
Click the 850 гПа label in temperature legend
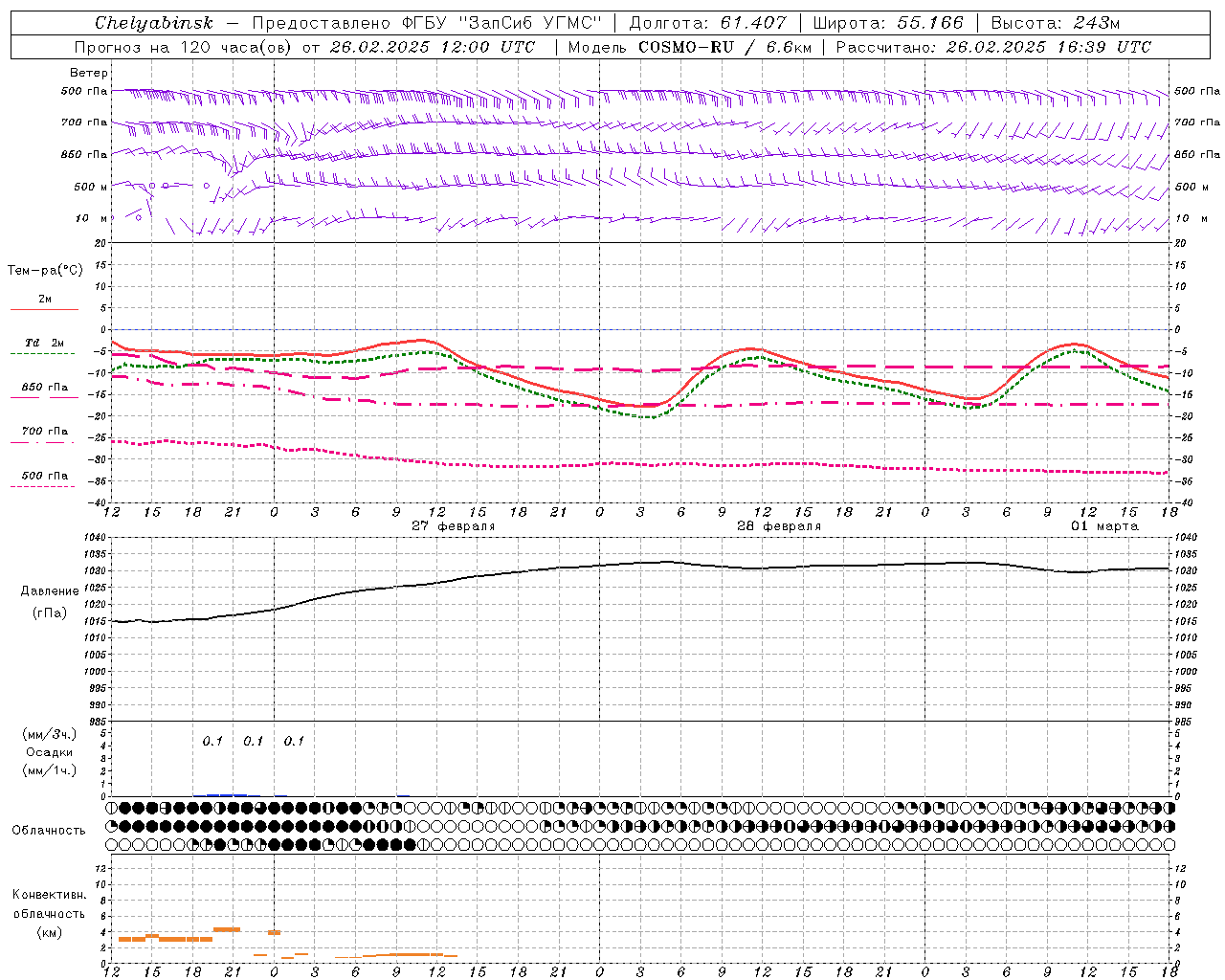[x=45, y=388]
